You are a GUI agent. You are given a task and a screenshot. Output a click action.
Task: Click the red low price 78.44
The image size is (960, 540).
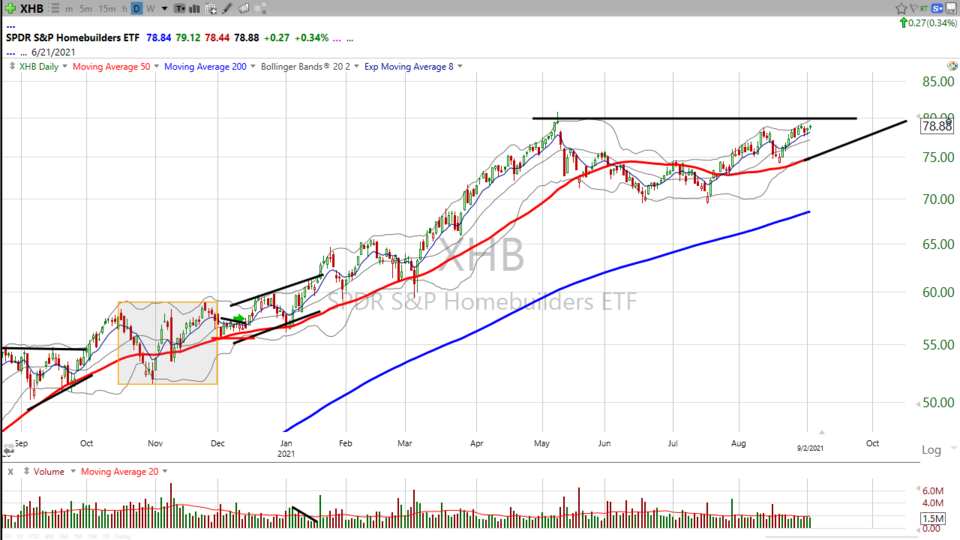(217, 38)
